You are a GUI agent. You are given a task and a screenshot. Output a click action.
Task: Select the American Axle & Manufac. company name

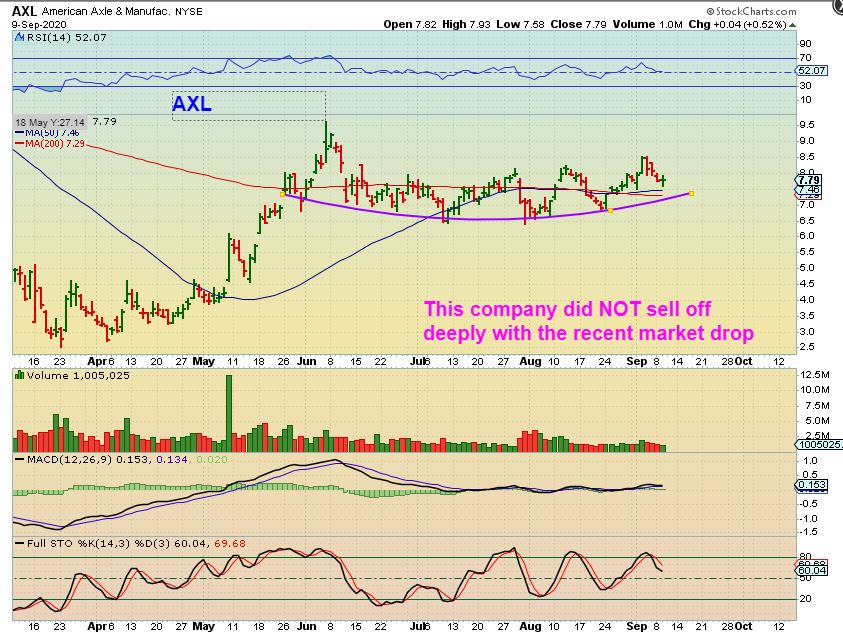106,11
